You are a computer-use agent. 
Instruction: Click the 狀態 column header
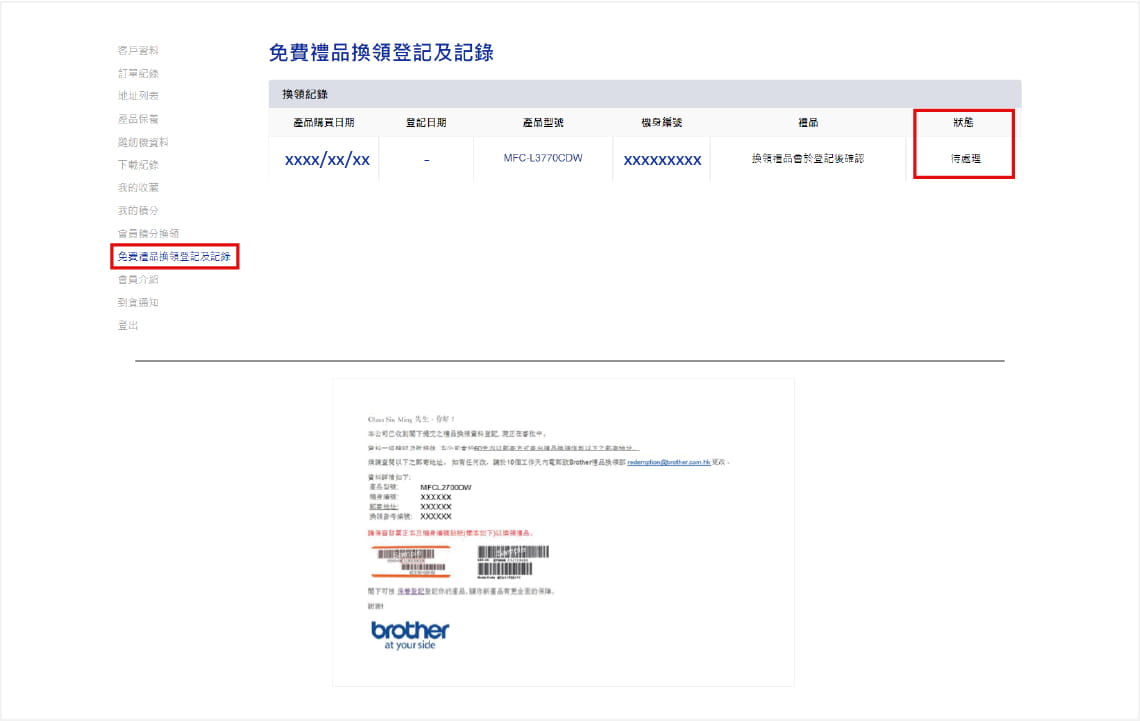click(x=964, y=123)
